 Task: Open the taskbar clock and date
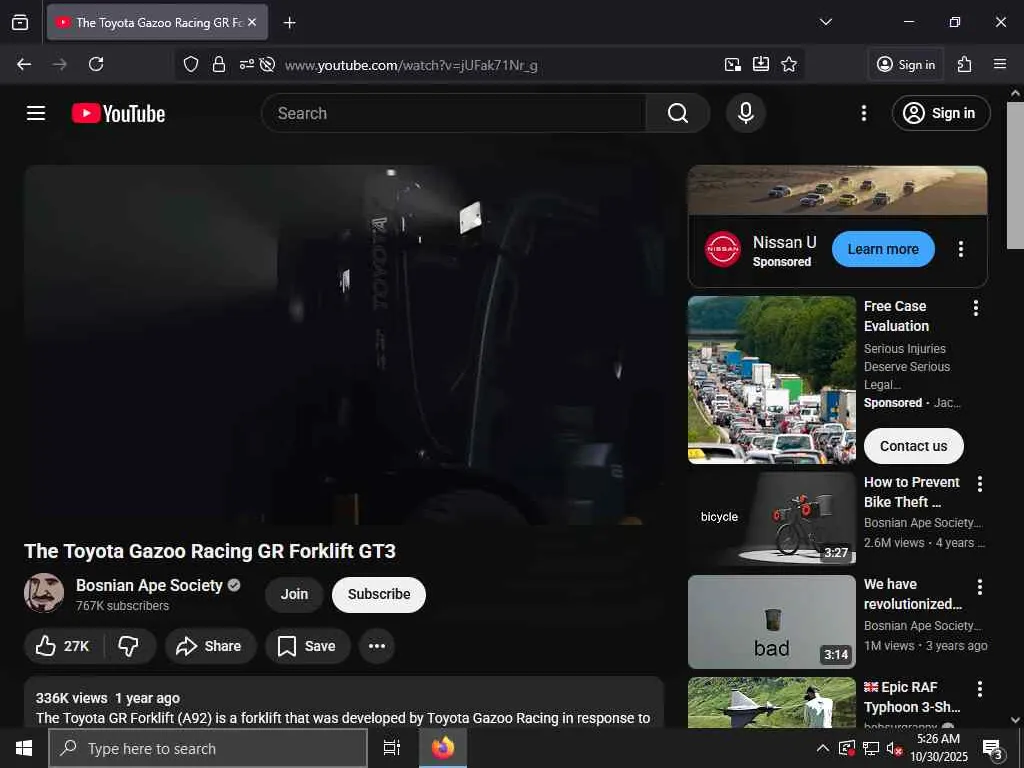(x=938, y=748)
